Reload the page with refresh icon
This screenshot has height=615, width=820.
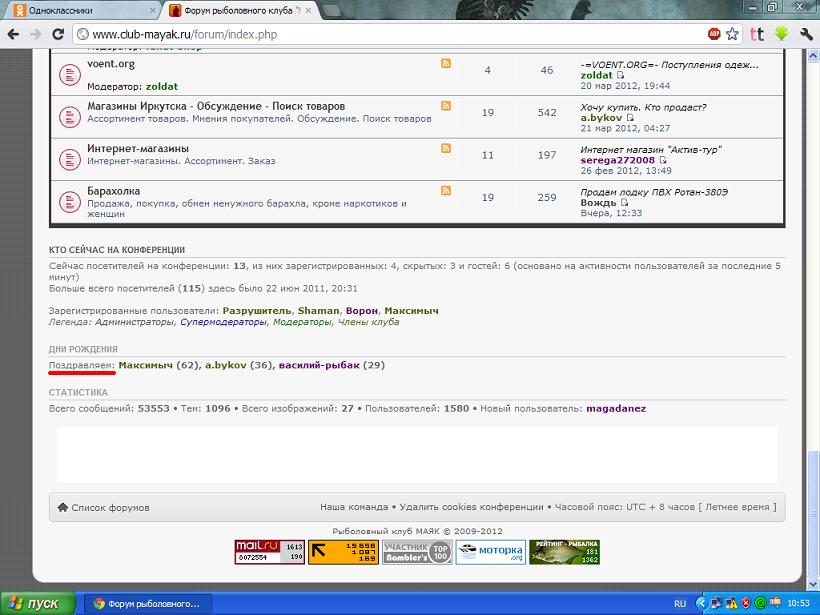pyautogui.click(x=58, y=35)
